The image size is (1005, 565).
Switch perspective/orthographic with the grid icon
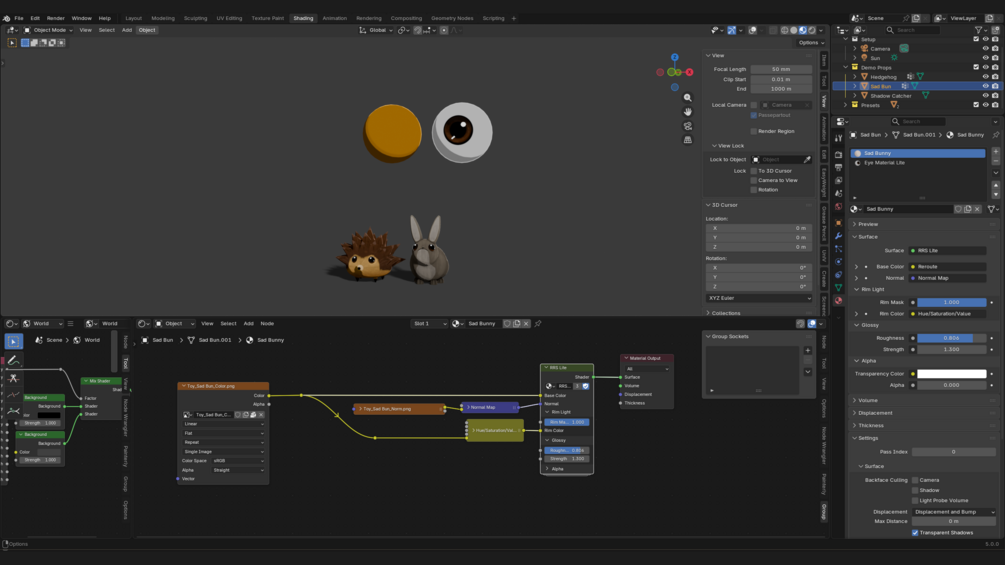click(x=688, y=140)
